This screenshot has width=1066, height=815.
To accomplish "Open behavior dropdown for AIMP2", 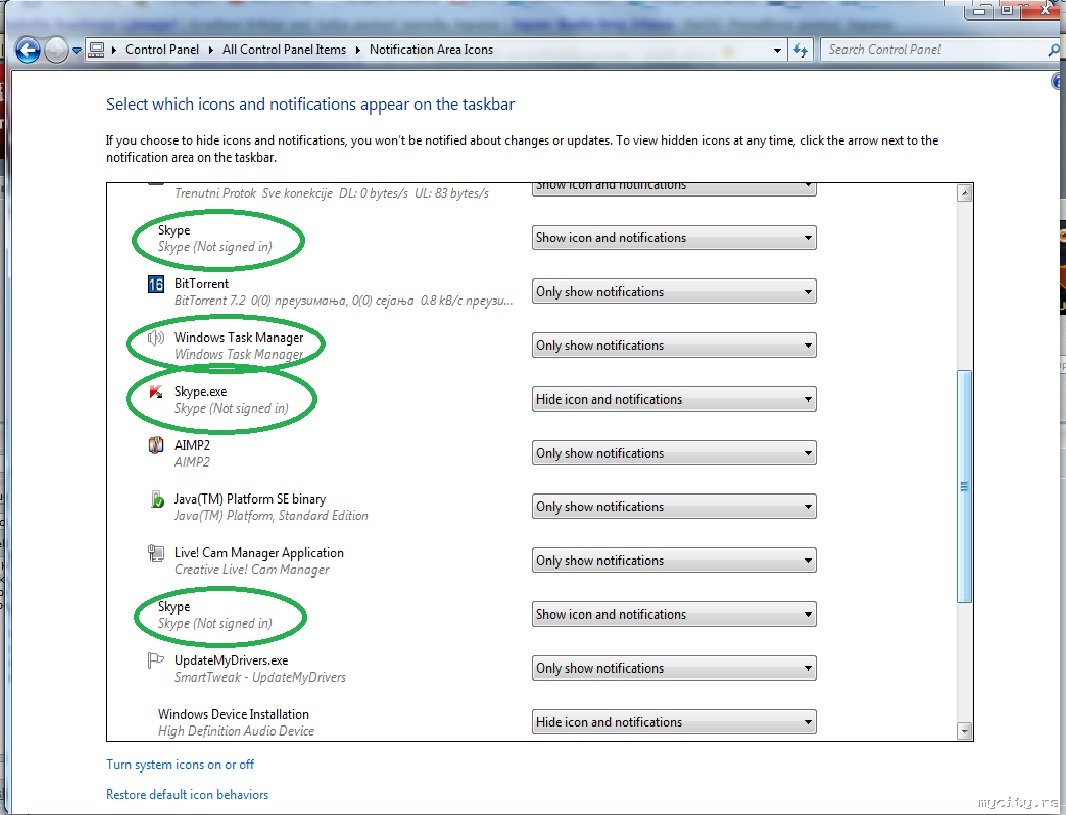I will tap(674, 453).
